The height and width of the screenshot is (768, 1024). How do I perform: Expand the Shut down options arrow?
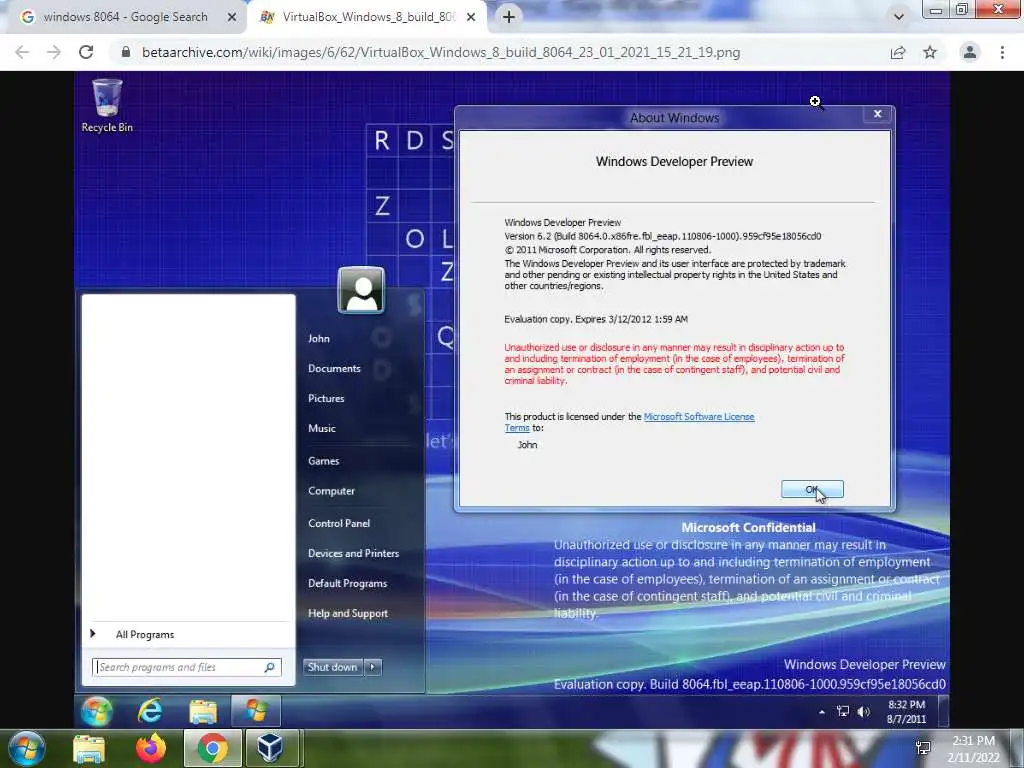373,667
